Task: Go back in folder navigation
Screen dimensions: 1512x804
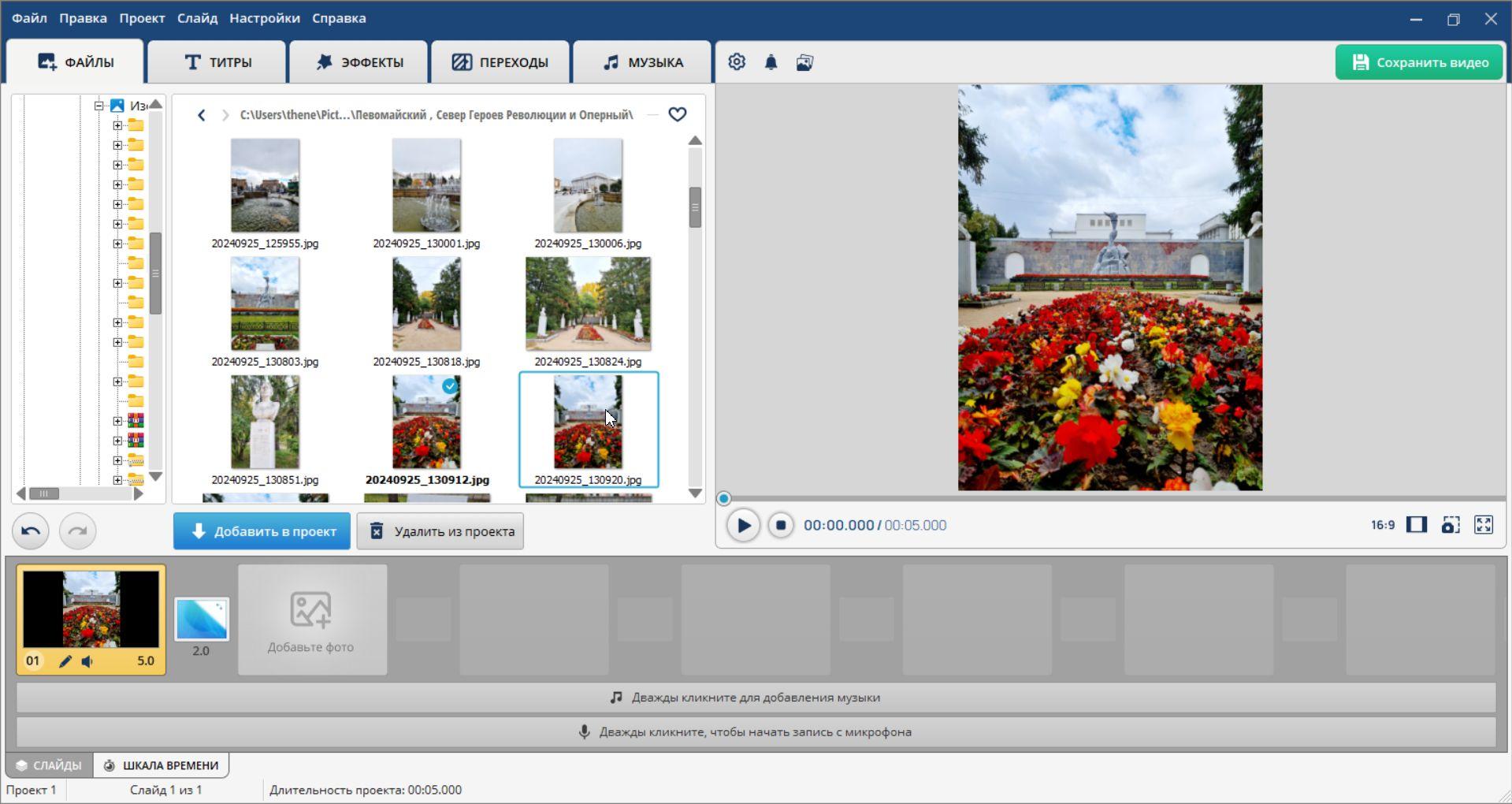Action: tap(202, 115)
